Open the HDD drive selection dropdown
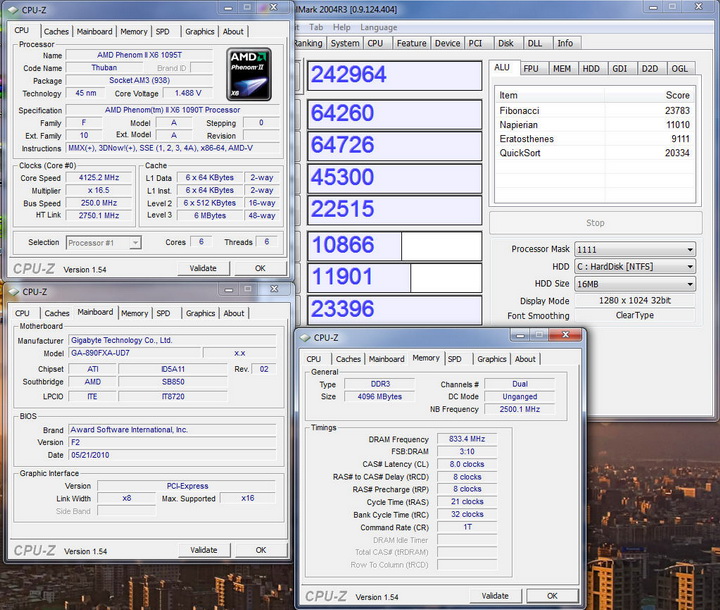Image resolution: width=720 pixels, height=610 pixels. pyautogui.click(x=690, y=267)
